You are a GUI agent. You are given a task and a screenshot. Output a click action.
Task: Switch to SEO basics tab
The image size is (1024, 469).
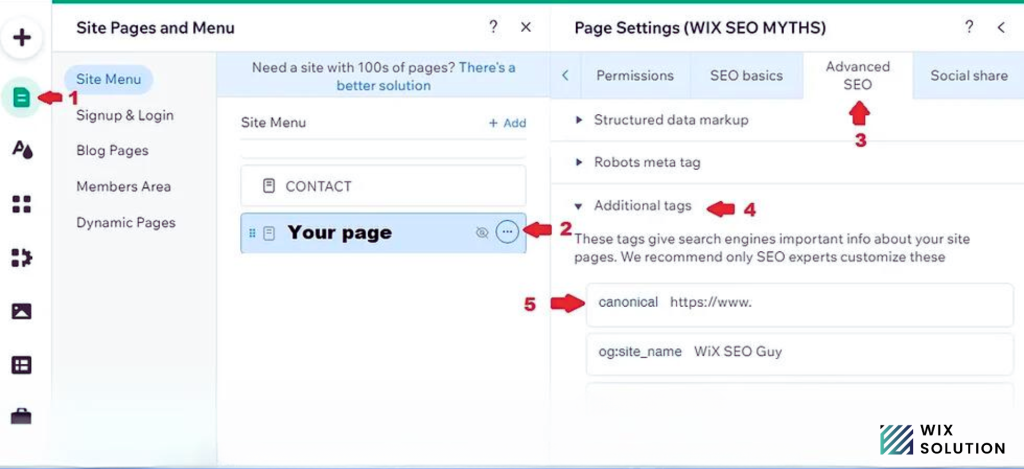pos(746,76)
